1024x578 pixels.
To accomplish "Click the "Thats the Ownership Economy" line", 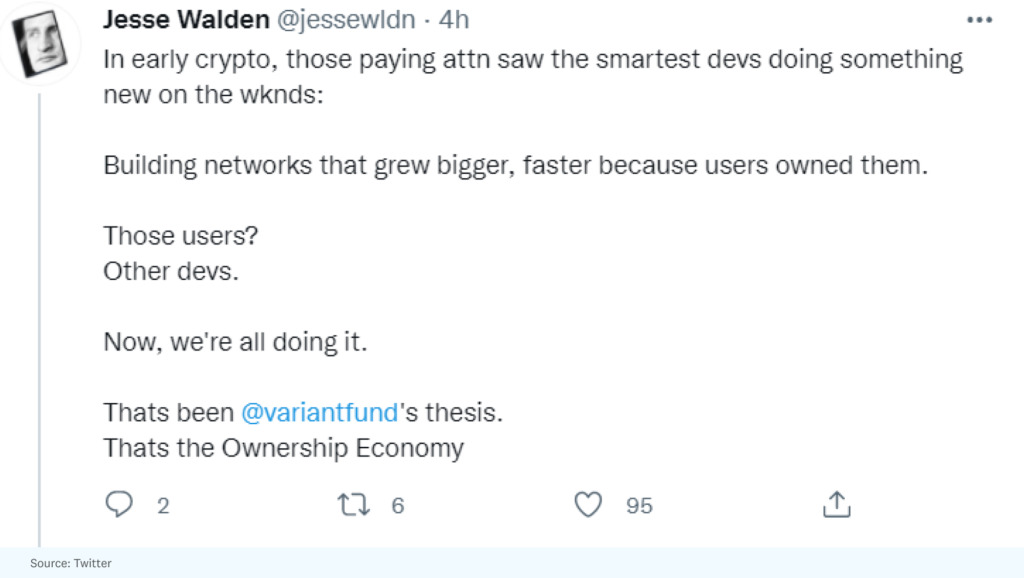I will coord(283,447).
